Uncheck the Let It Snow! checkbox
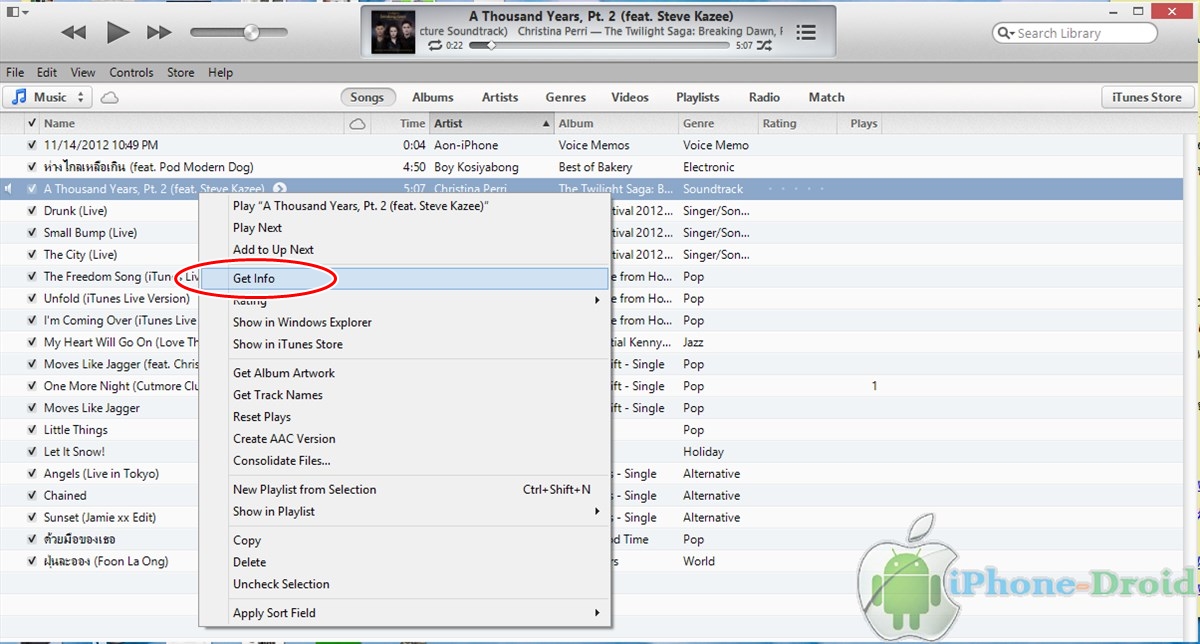The width and height of the screenshot is (1200, 644). pyautogui.click(x=32, y=452)
